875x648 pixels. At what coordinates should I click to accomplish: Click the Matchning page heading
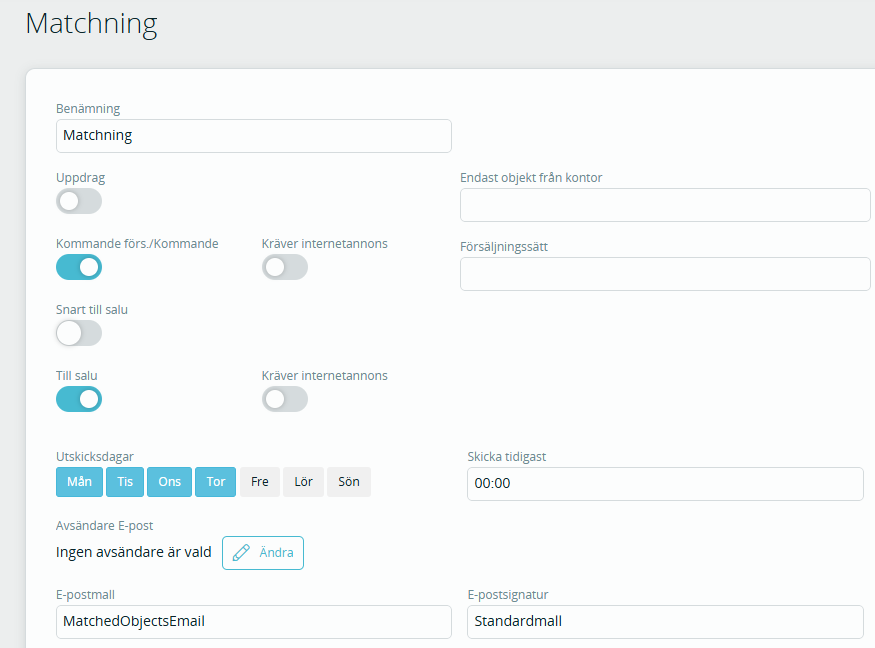pyautogui.click(x=92, y=24)
